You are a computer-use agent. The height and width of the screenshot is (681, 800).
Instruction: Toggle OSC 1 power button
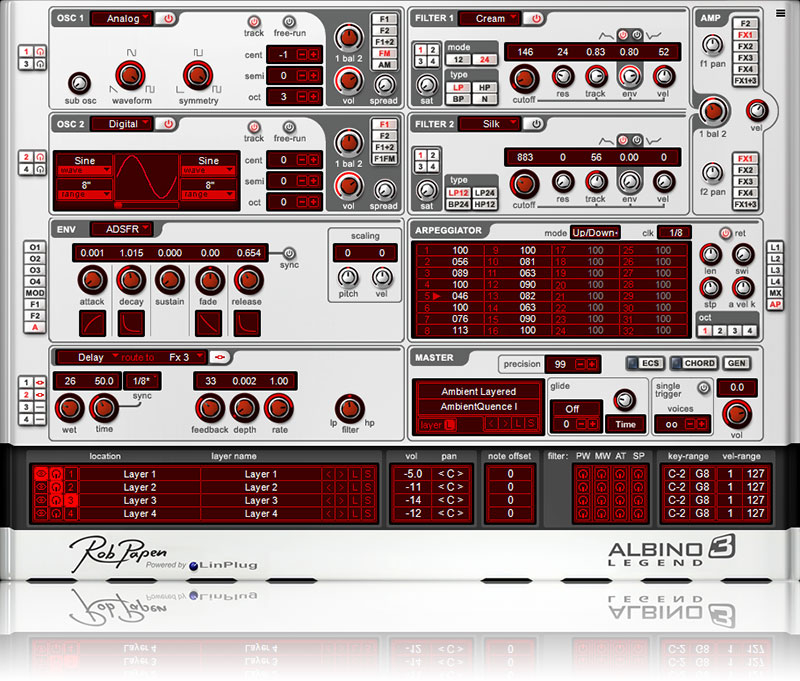[167, 18]
